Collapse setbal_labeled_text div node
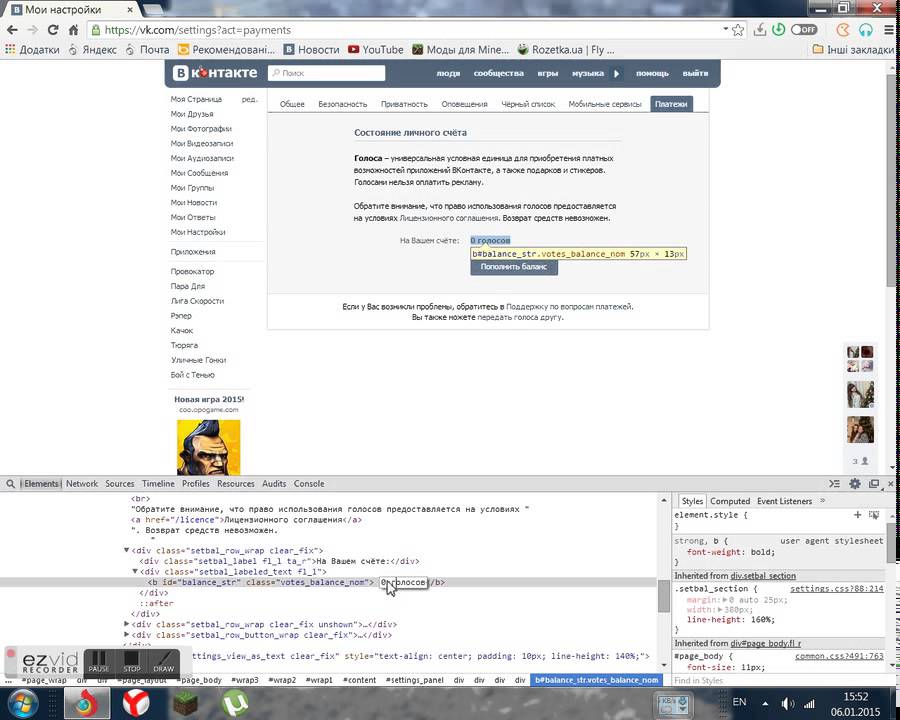900x720 pixels. tap(135, 571)
